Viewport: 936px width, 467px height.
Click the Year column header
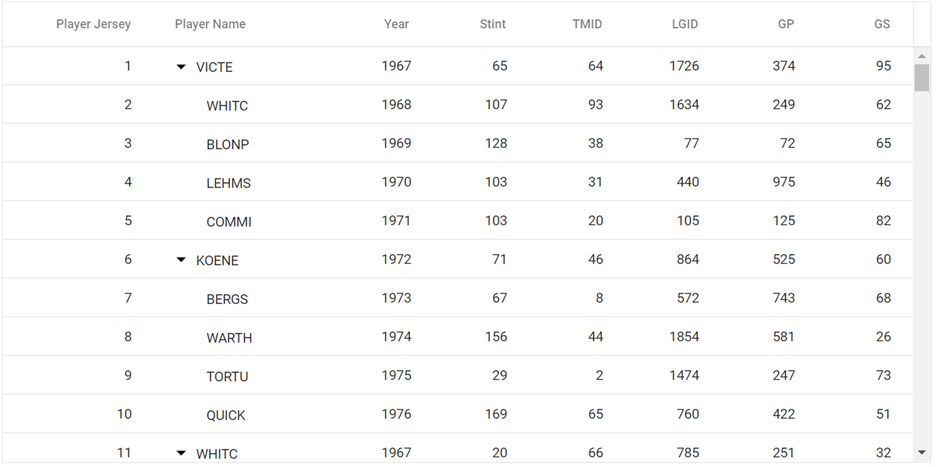(x=396, y=24)
